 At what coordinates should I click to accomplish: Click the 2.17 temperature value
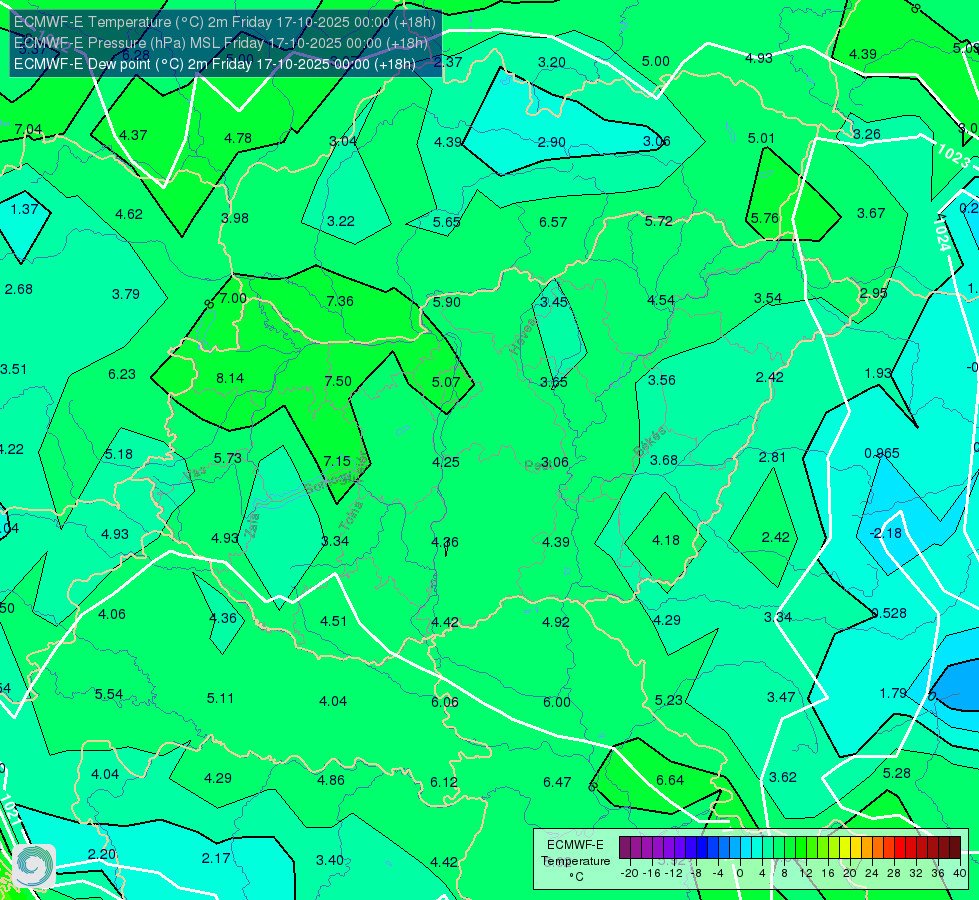click(216, 859)
